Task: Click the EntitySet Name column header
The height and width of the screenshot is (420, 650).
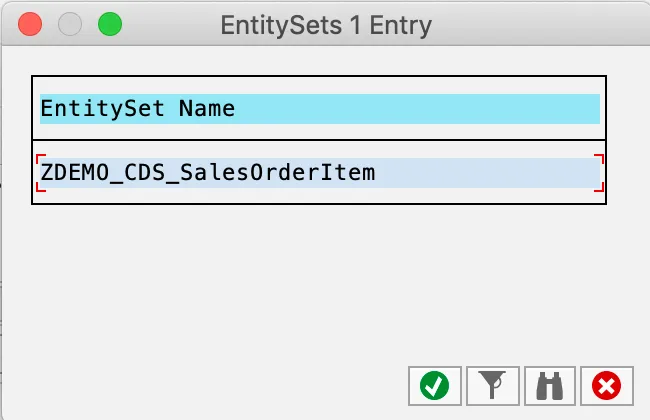Action: pyautogui.click(x=138, y=108)
